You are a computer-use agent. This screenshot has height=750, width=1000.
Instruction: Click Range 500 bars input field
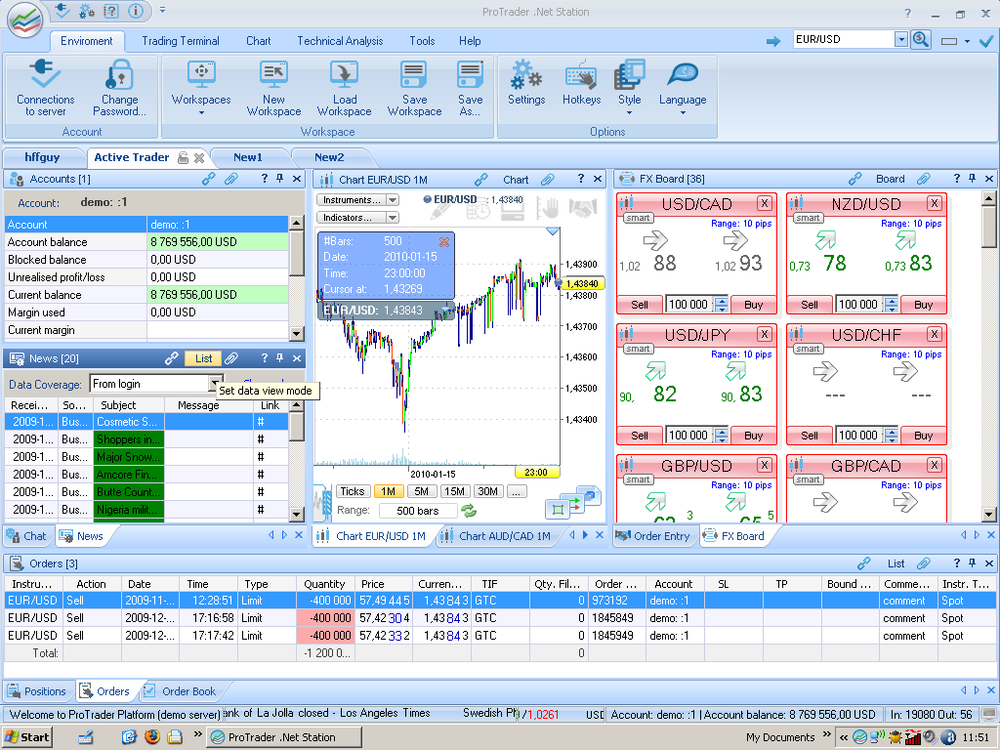coord(418,511)
